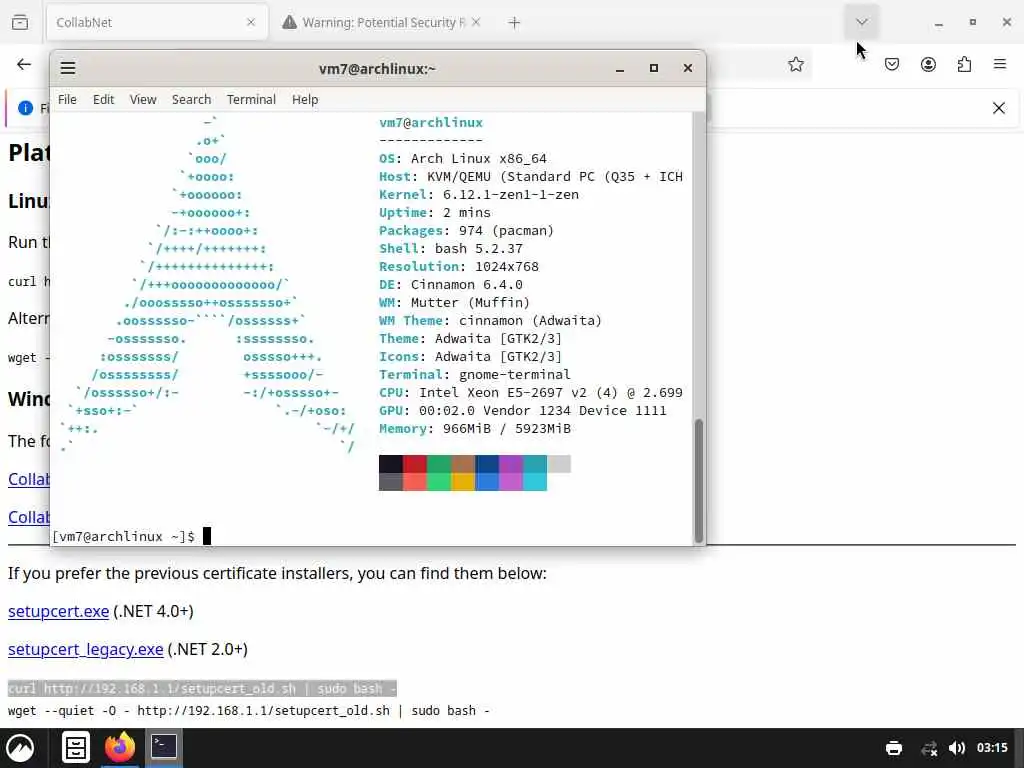Image resolution: width=1024 pixels, height=768 pixels.
Task: Click the 'Resolution: 1024x768' line
Action: 458,266
